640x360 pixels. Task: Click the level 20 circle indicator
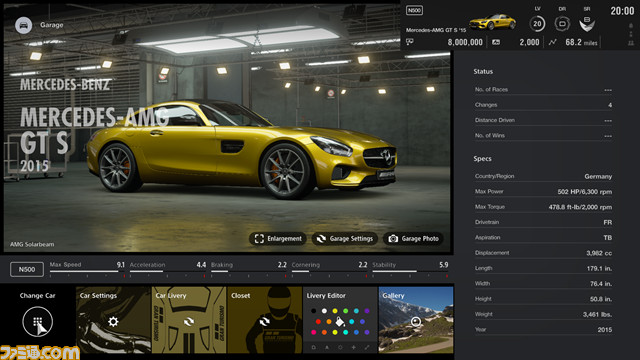pyautogui.click(x=537, y=24)
